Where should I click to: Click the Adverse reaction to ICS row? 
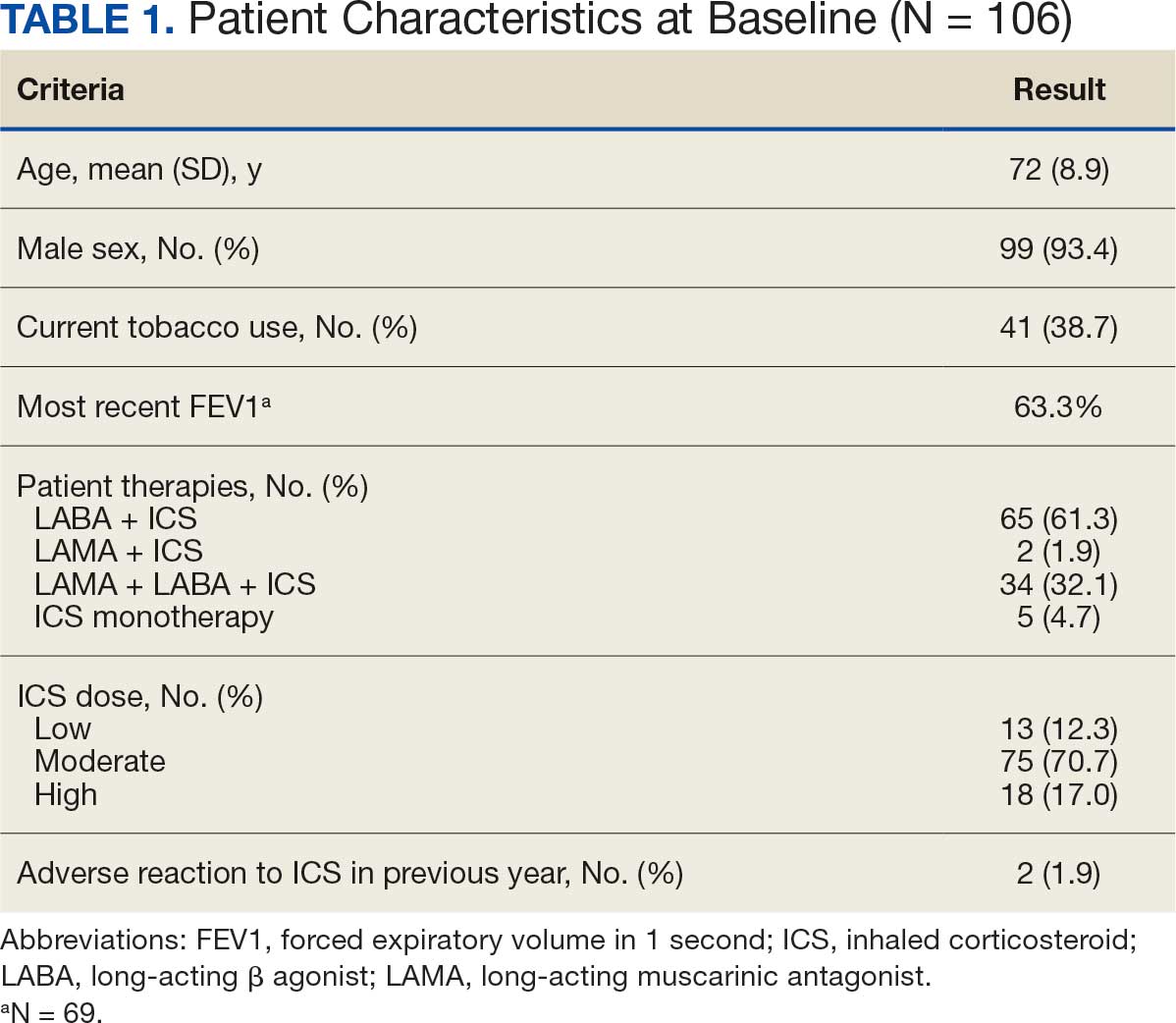349,873
